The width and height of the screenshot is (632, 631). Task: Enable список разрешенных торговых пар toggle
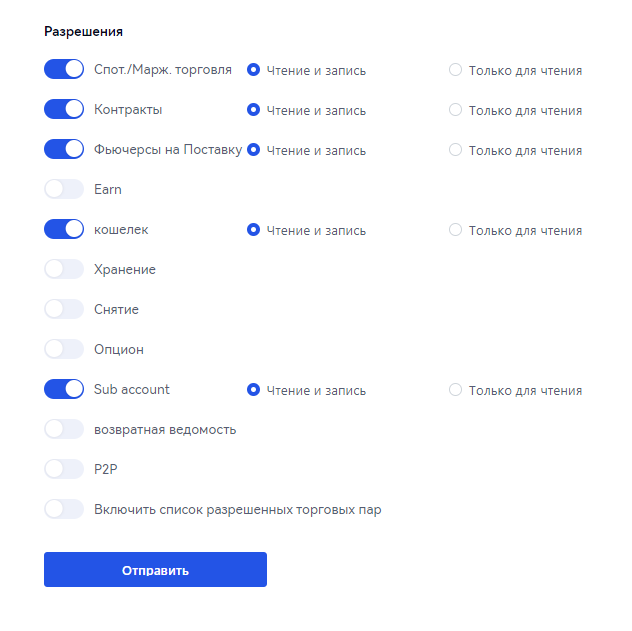point(64,509)
